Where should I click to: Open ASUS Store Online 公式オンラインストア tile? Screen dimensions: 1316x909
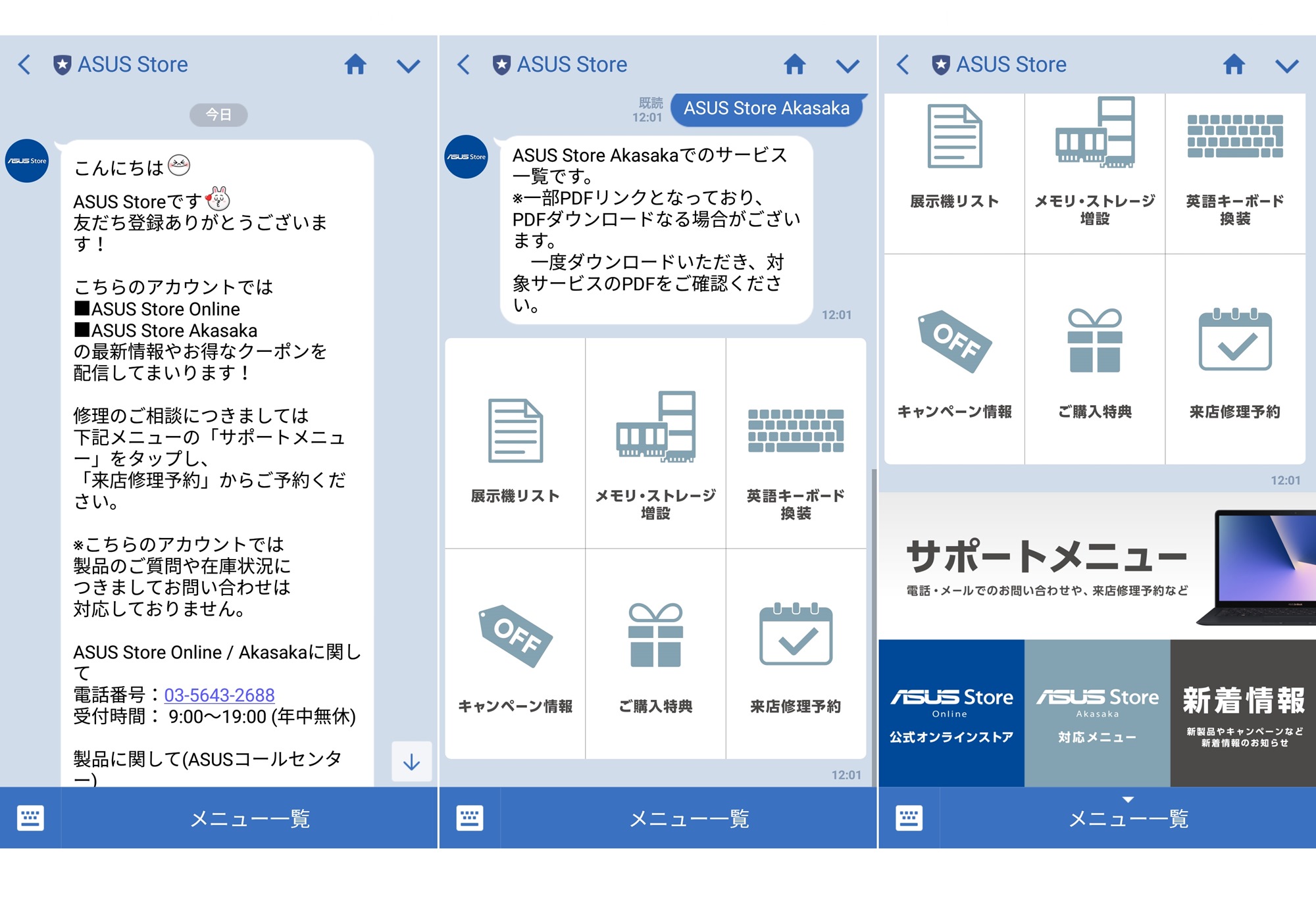point(951,714)
